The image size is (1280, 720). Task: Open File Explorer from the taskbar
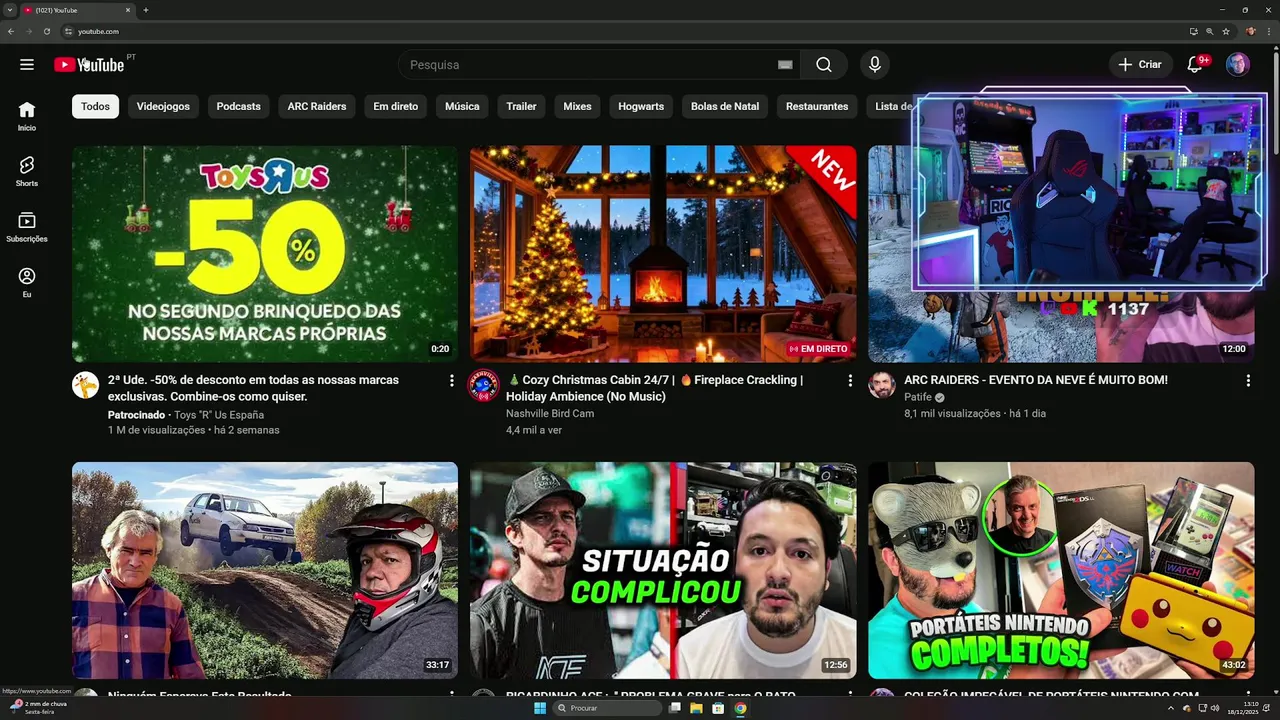coord(696,708)
